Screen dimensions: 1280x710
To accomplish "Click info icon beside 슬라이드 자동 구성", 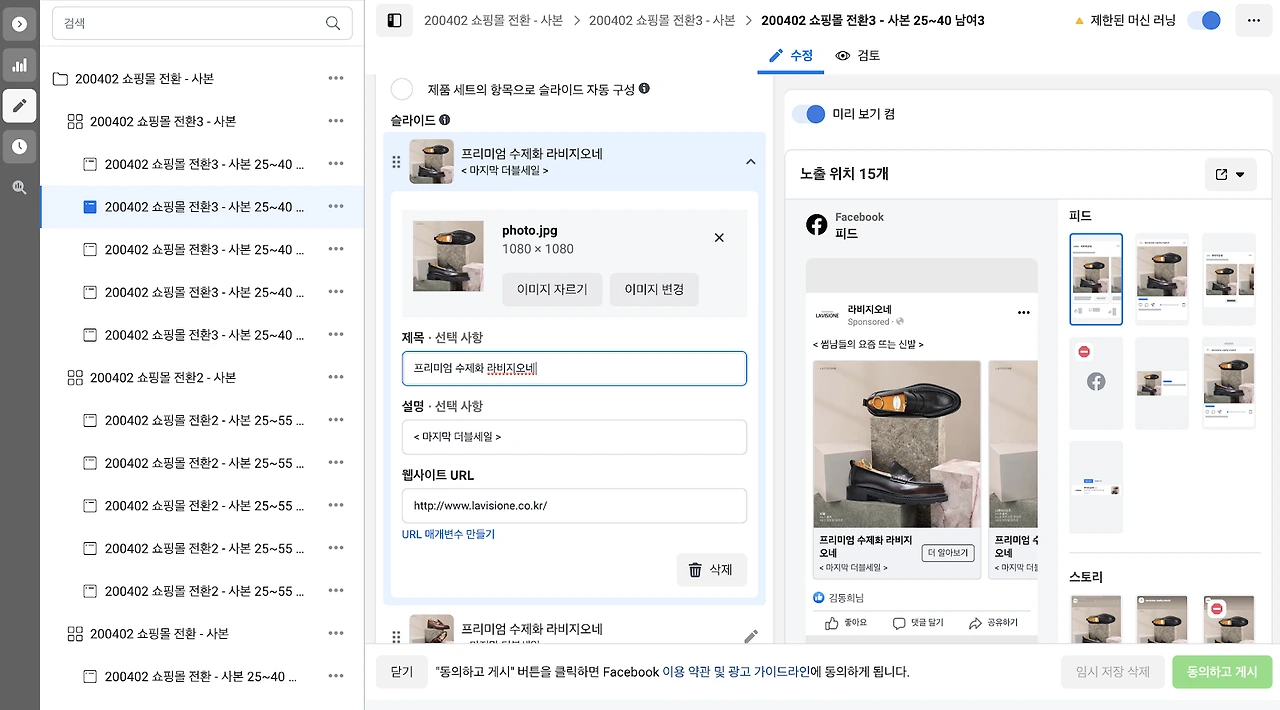I will pyautogui.click(x=644, y=89).
